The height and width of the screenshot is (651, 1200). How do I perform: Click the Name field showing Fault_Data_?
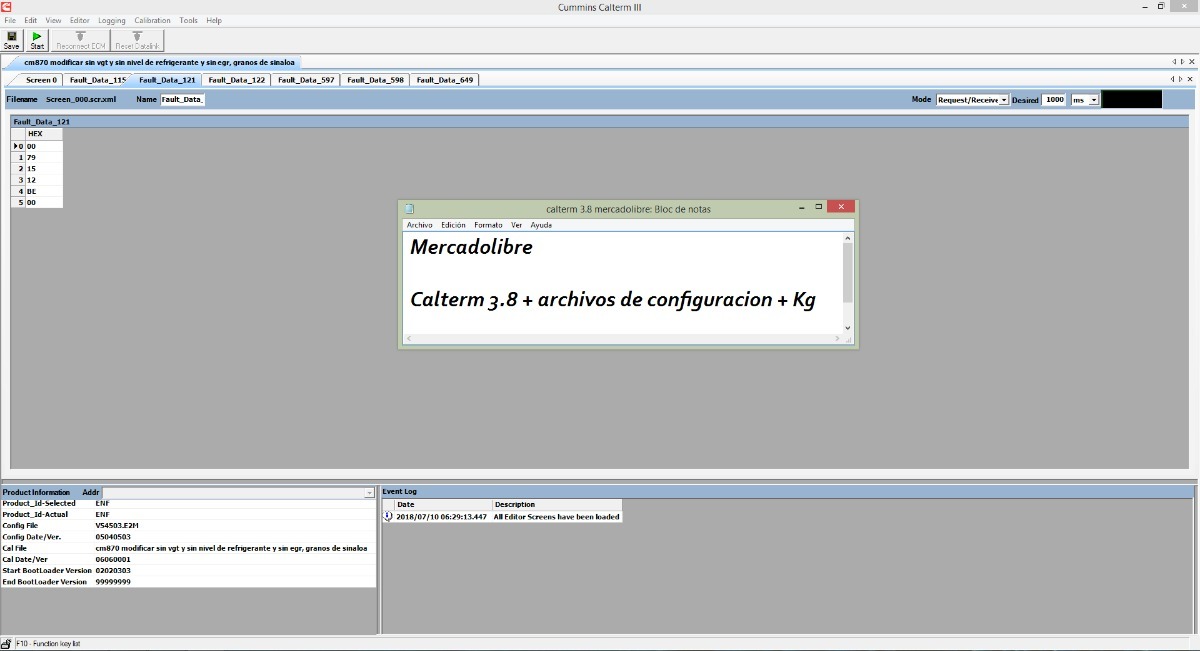pyautogui.click(x=182, y=100)
